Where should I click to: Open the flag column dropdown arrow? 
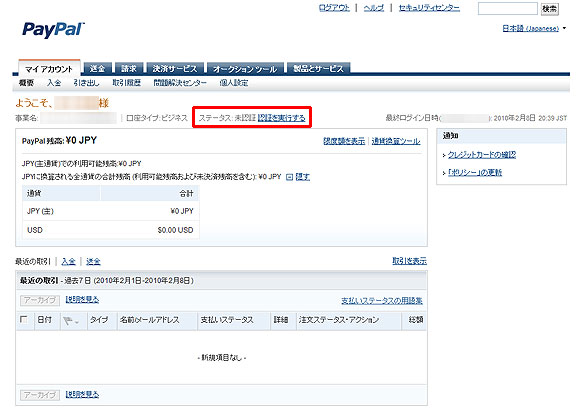click(77, 322)
